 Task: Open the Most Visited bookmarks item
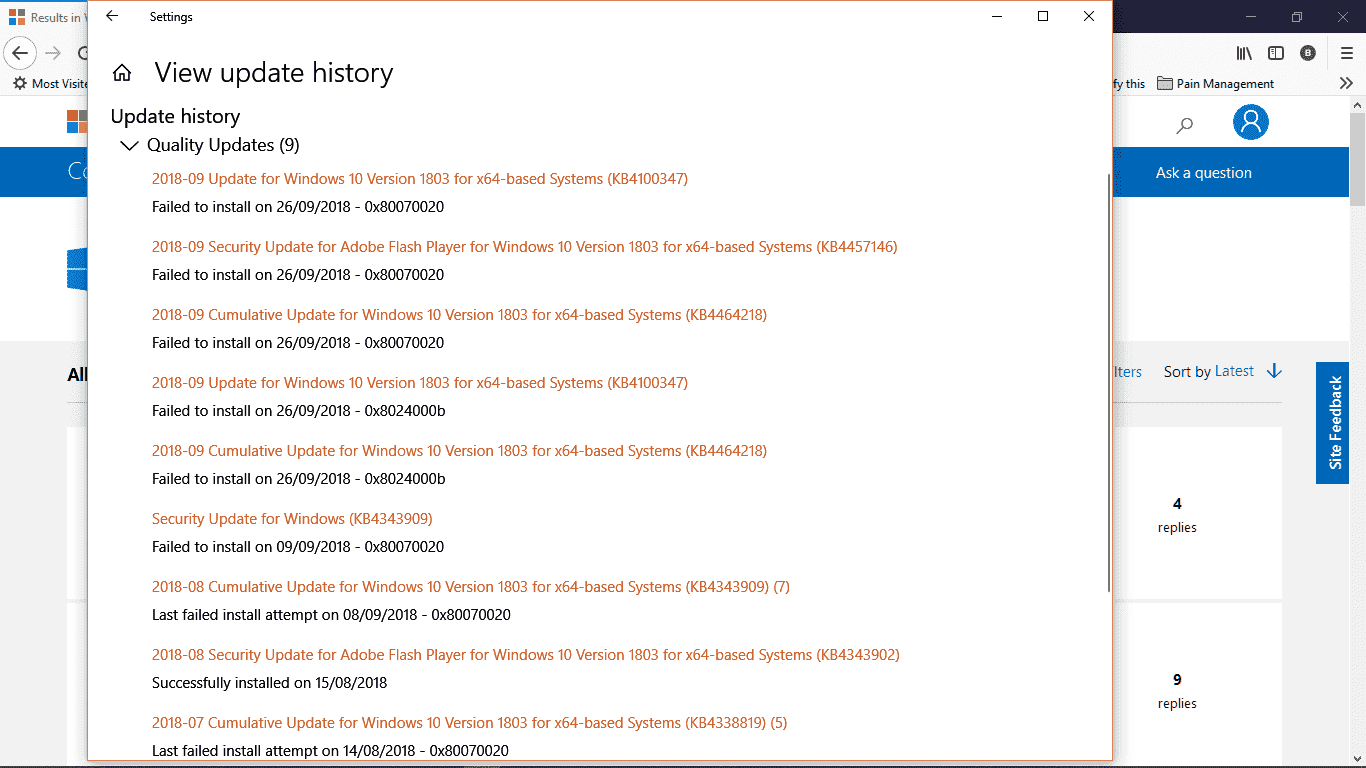50,84
